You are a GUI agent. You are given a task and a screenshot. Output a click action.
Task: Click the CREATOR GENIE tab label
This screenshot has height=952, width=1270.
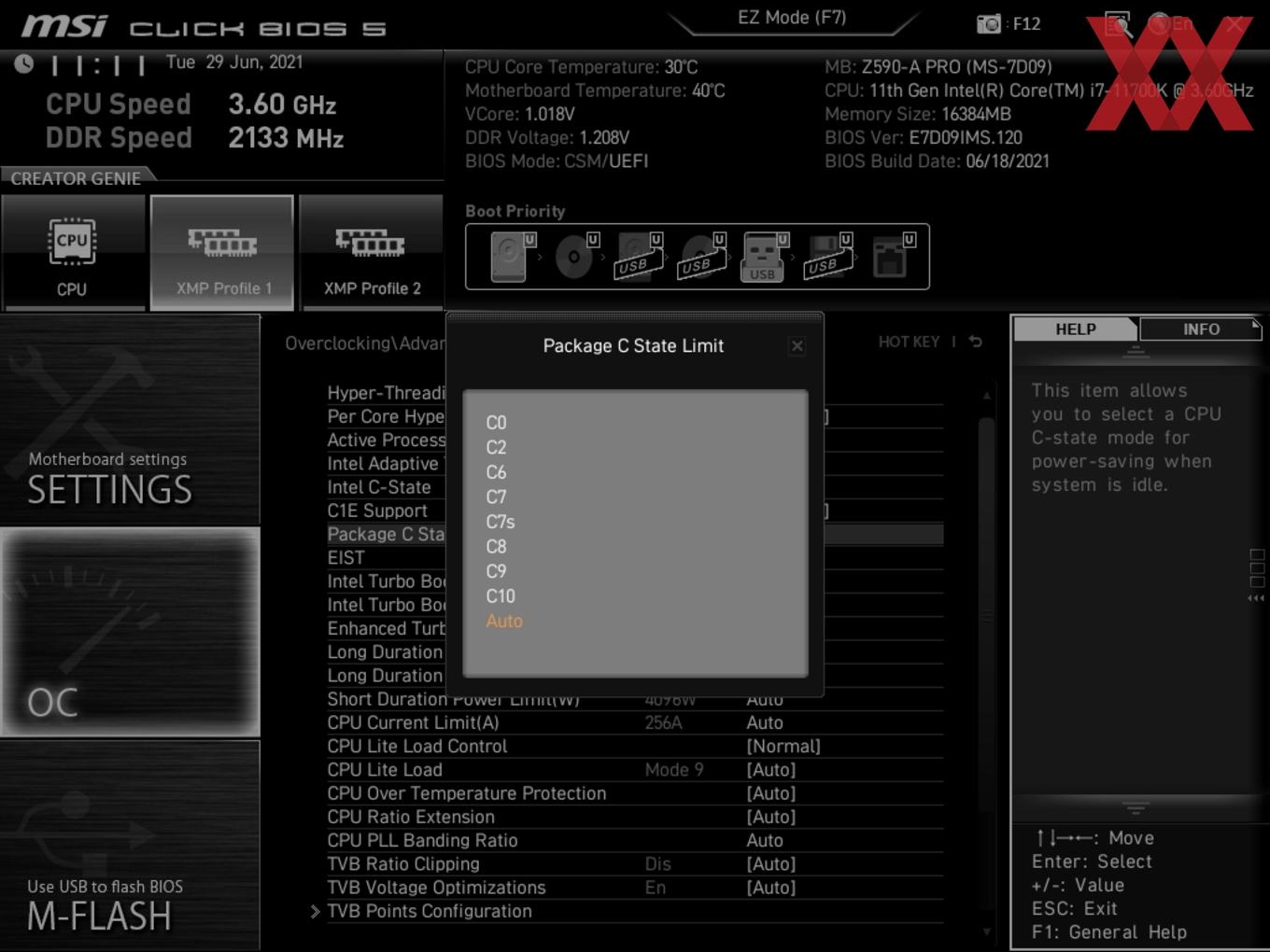pos(76,178)
